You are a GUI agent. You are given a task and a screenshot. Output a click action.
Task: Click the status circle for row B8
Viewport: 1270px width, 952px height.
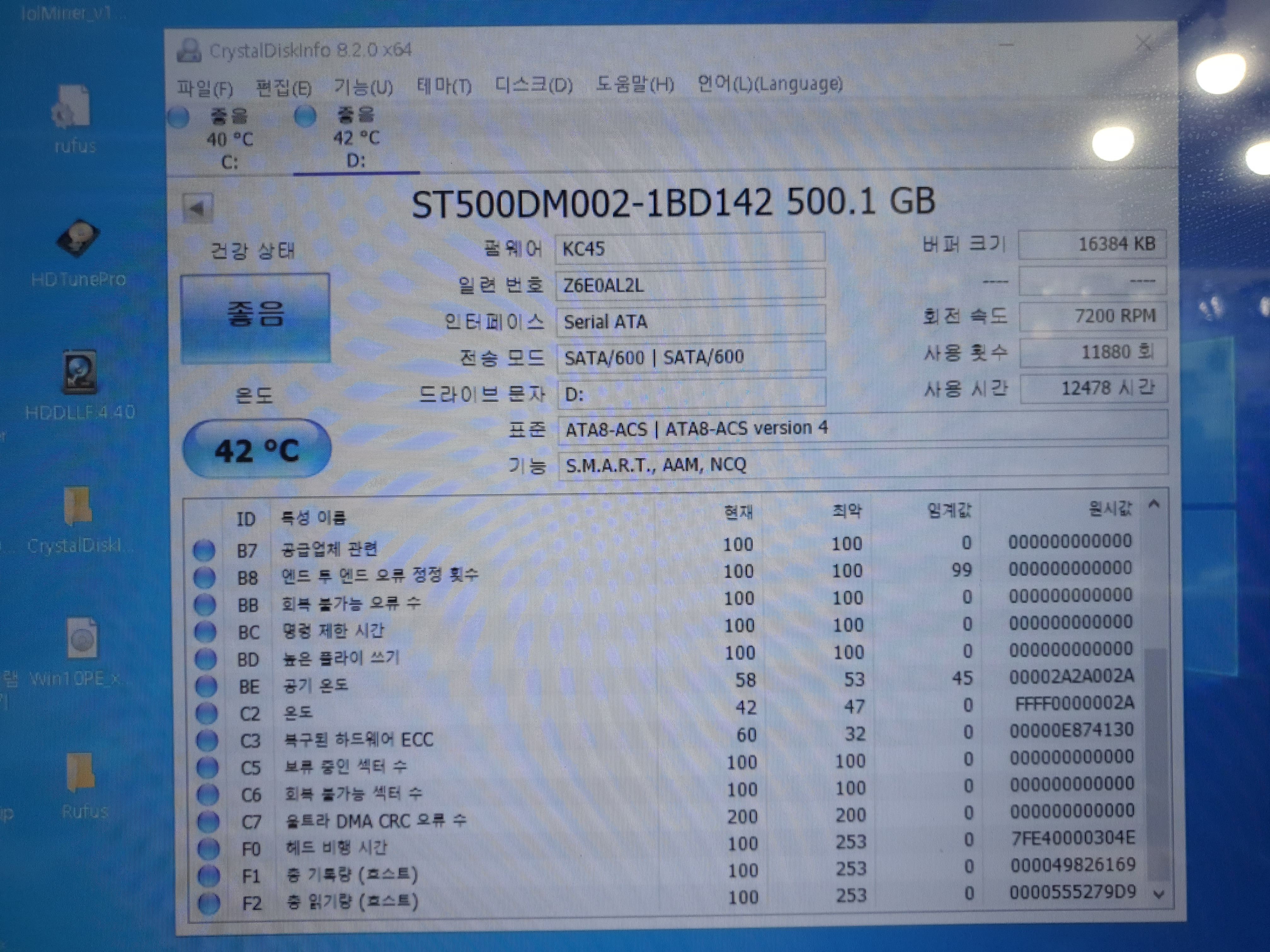(204, 577)
